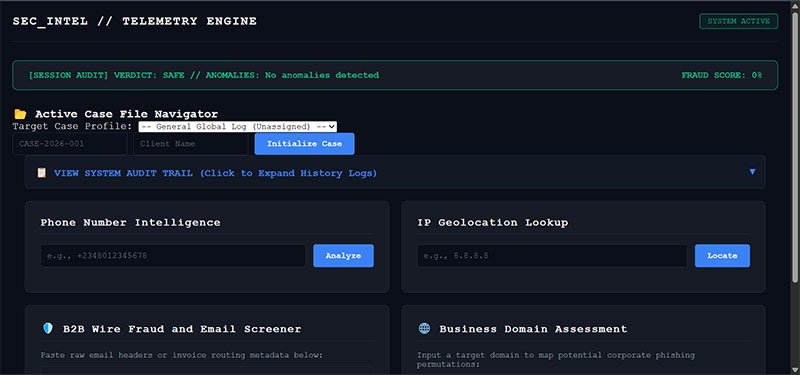Click the clipboard icon in audit trail bar
The height and width of the screenshot is (375, 800).
pyautogui.click(x=42, y=173)
